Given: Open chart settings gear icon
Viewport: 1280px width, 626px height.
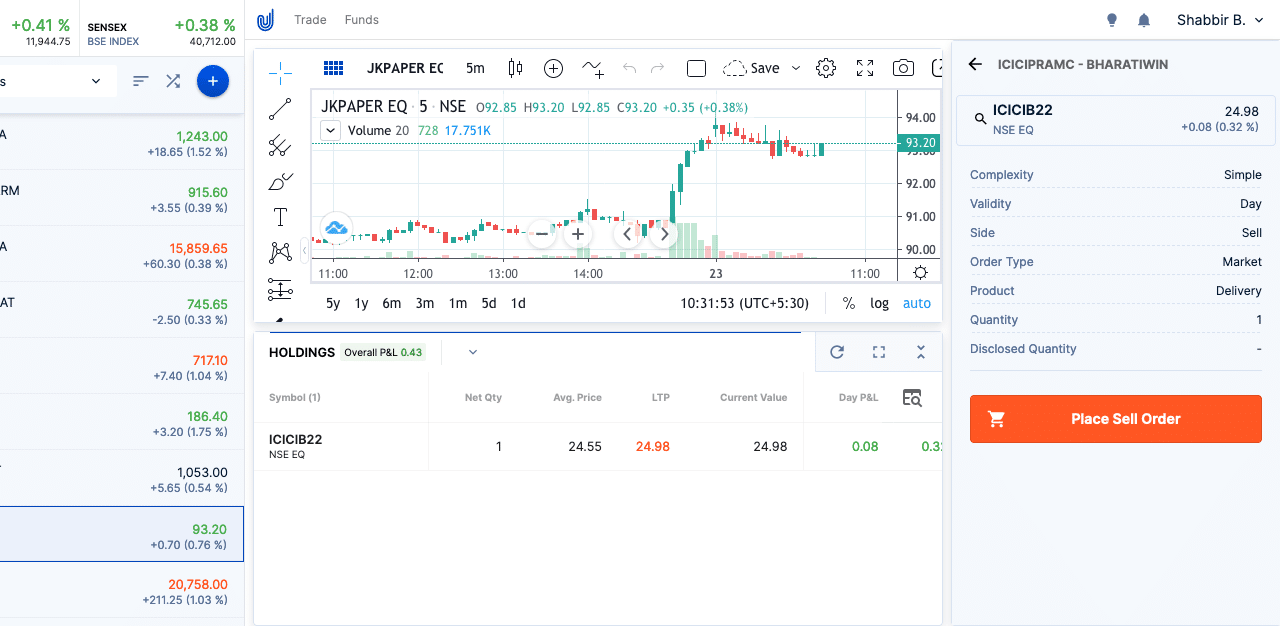Looking at the screenshot, I should (x=826, y=68).
